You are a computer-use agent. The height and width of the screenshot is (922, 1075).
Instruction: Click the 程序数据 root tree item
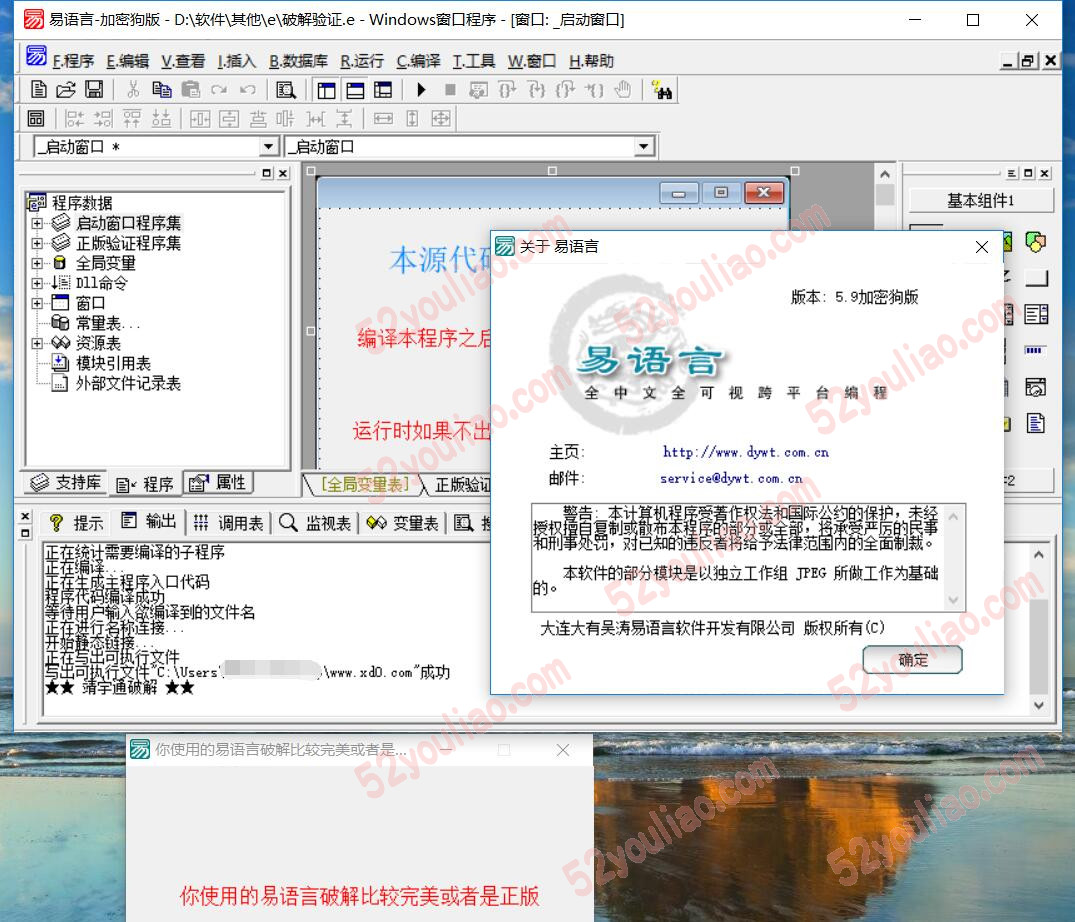(x=82, y=203)
